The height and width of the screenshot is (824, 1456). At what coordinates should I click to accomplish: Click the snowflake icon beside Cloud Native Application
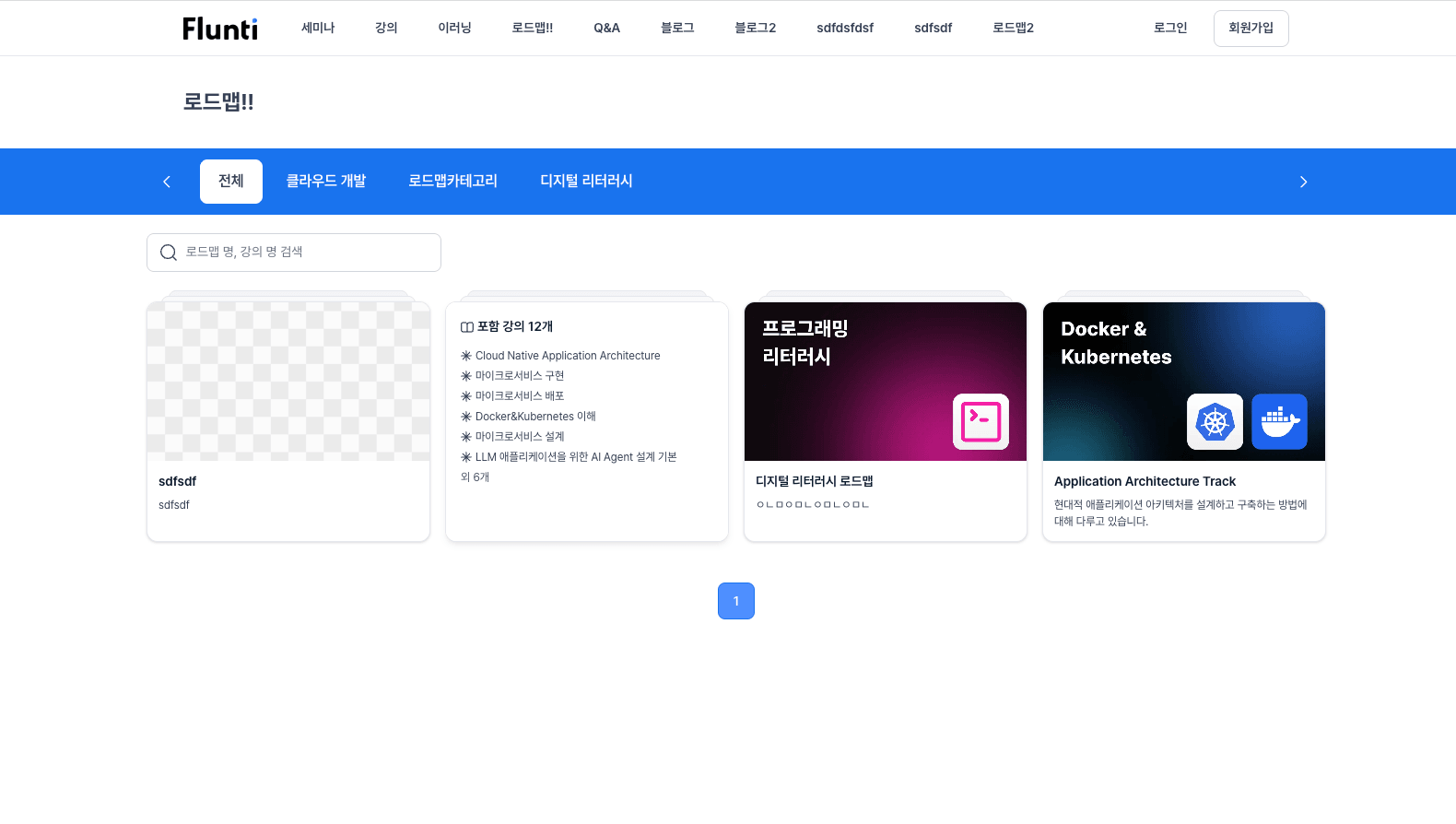pyautogui.click(x=466, y=356)
